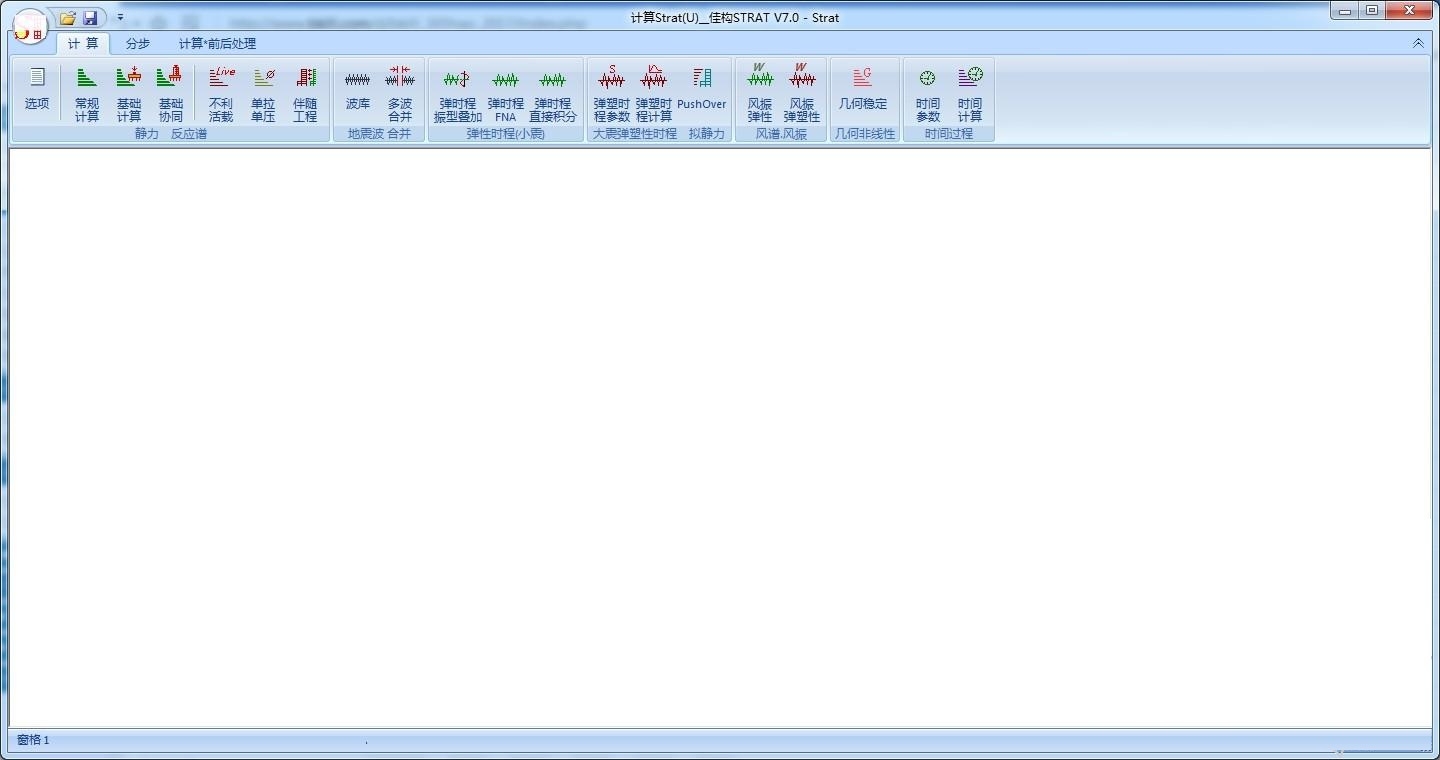Choose 单拉单压 tension-compression tool
The height and width of the screenshot is (760, 1440).
(x=263, y=92)
